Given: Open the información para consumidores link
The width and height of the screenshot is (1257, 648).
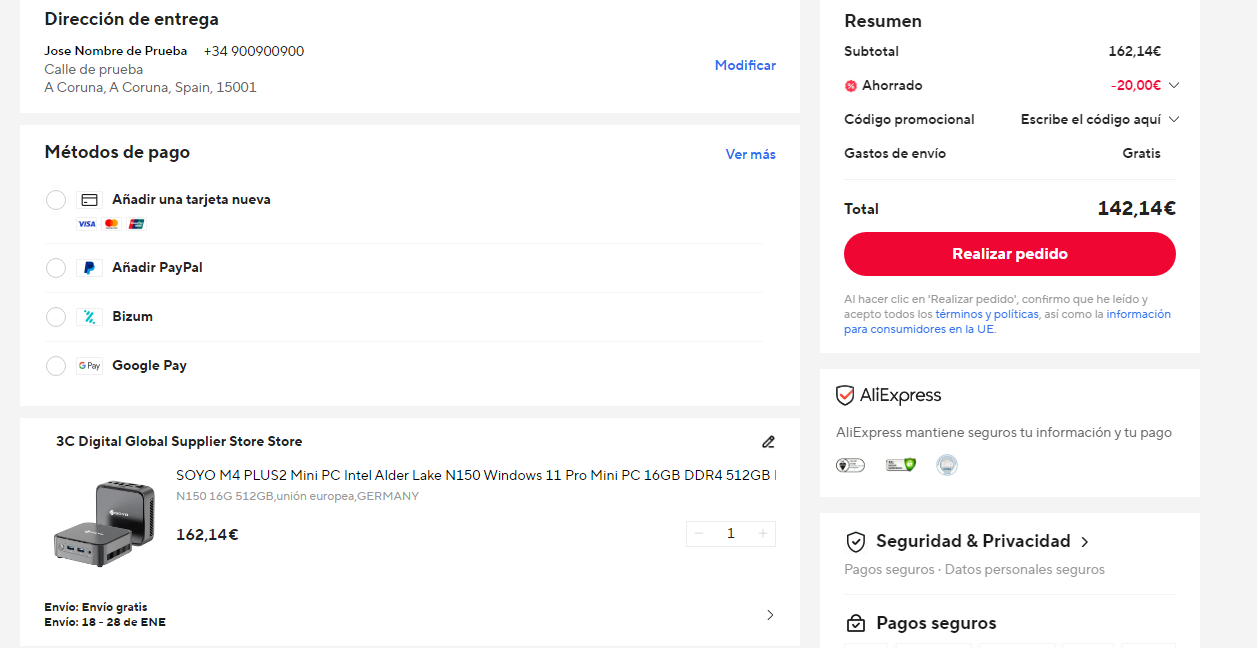Looking at the screenshot, I should pos(1007,322).
